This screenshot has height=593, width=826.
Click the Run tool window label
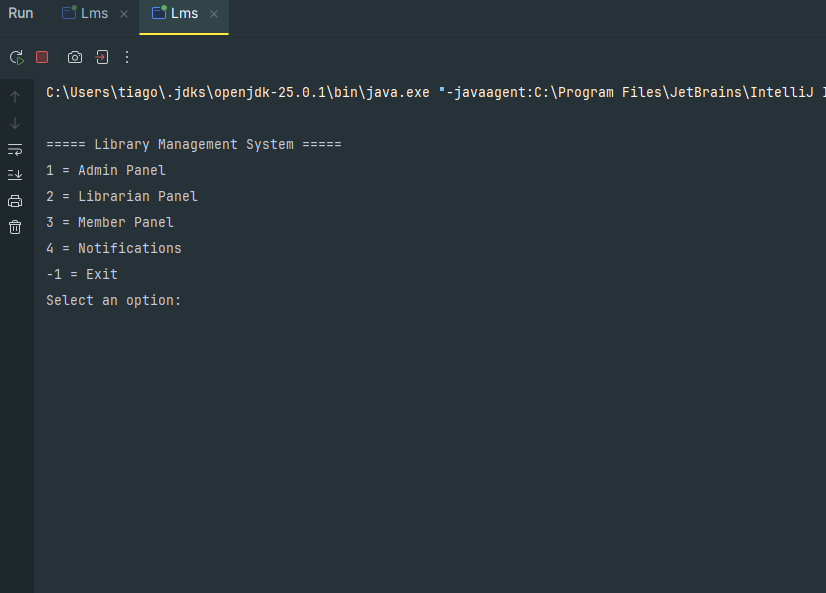tap(21, 13)
